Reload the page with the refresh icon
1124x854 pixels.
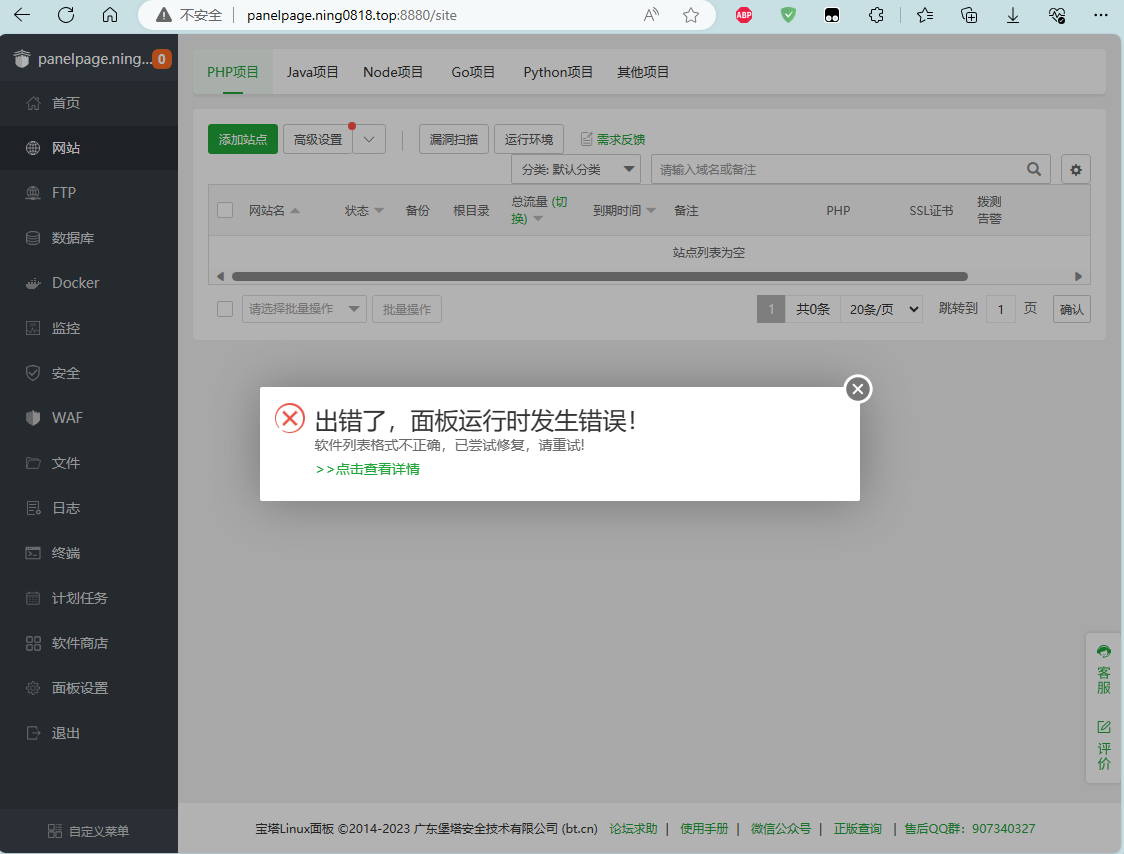click(x=66, y=15)
